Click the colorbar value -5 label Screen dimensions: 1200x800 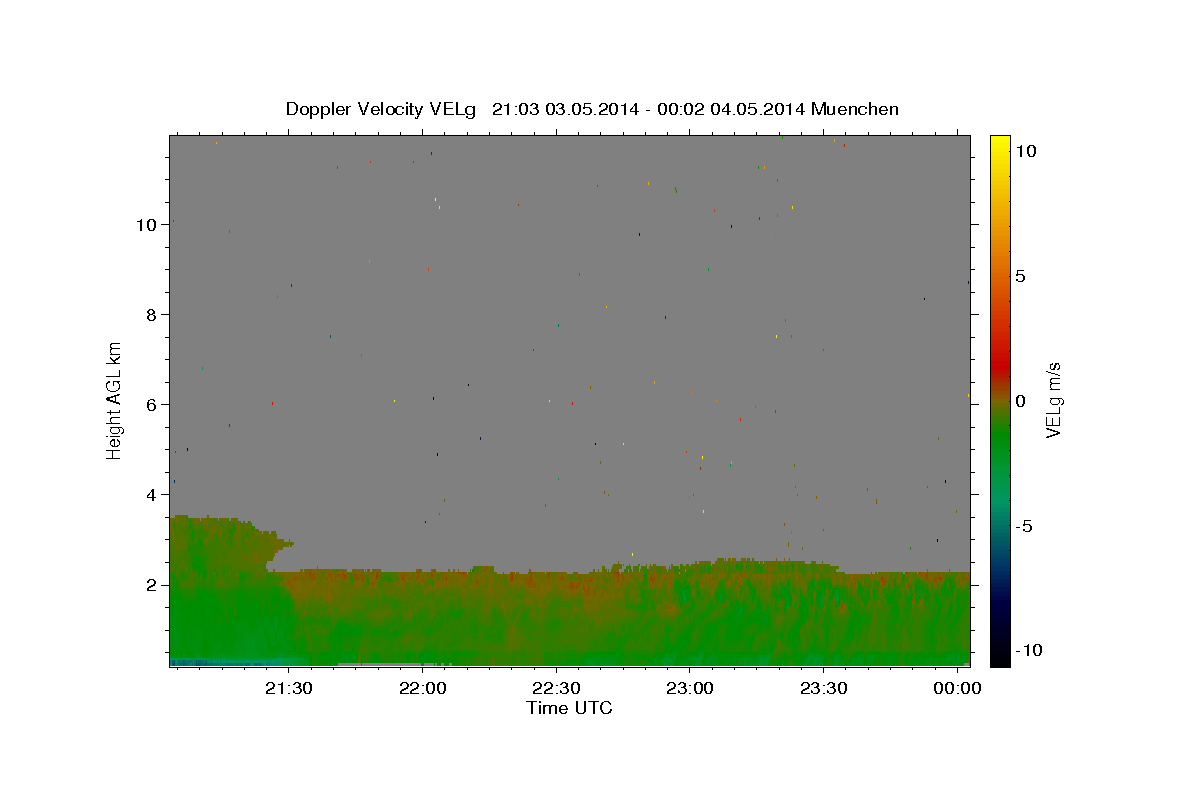point(1024,526)
